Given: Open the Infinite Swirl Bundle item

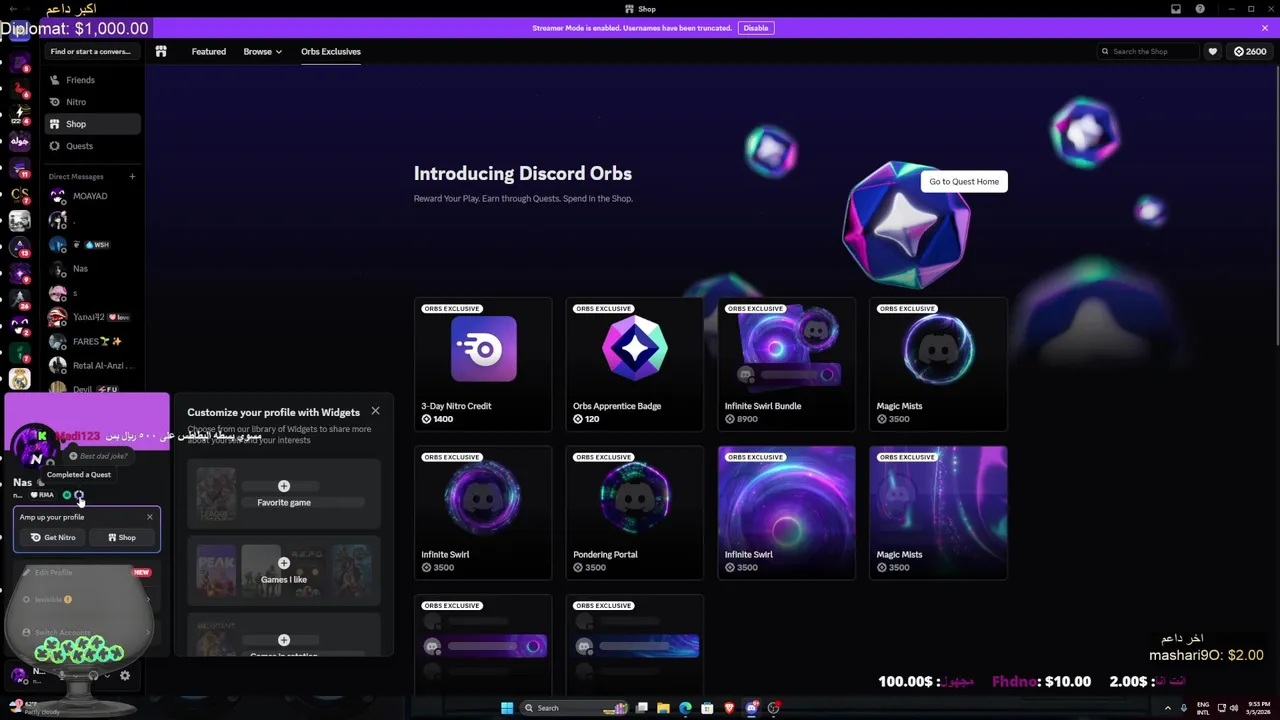Looking at the screenshot, I should point(787,364).
